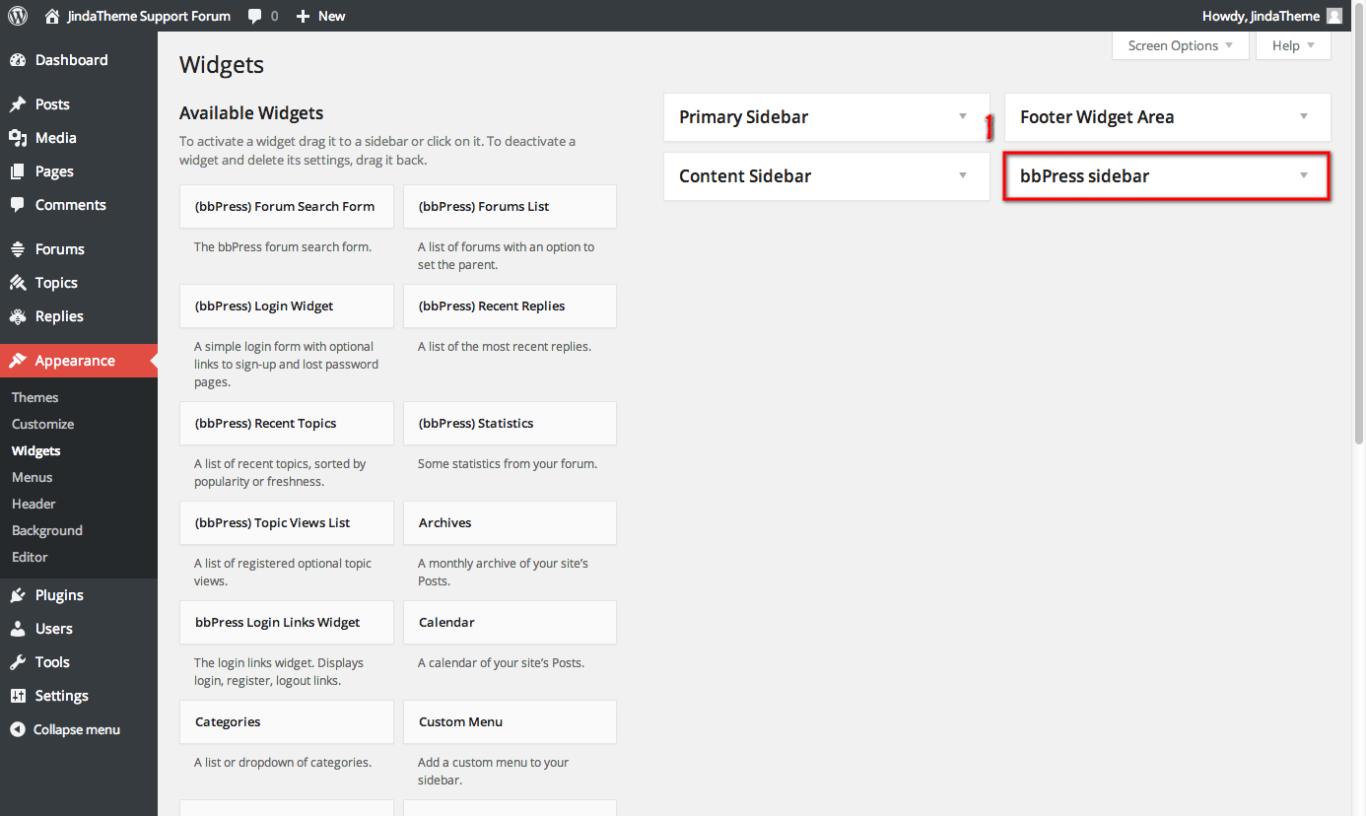The width and height of the screenshot is (1366, 816).
Task: Click text "The bbPress forum search form."
Action: click(x=283, y=247)
